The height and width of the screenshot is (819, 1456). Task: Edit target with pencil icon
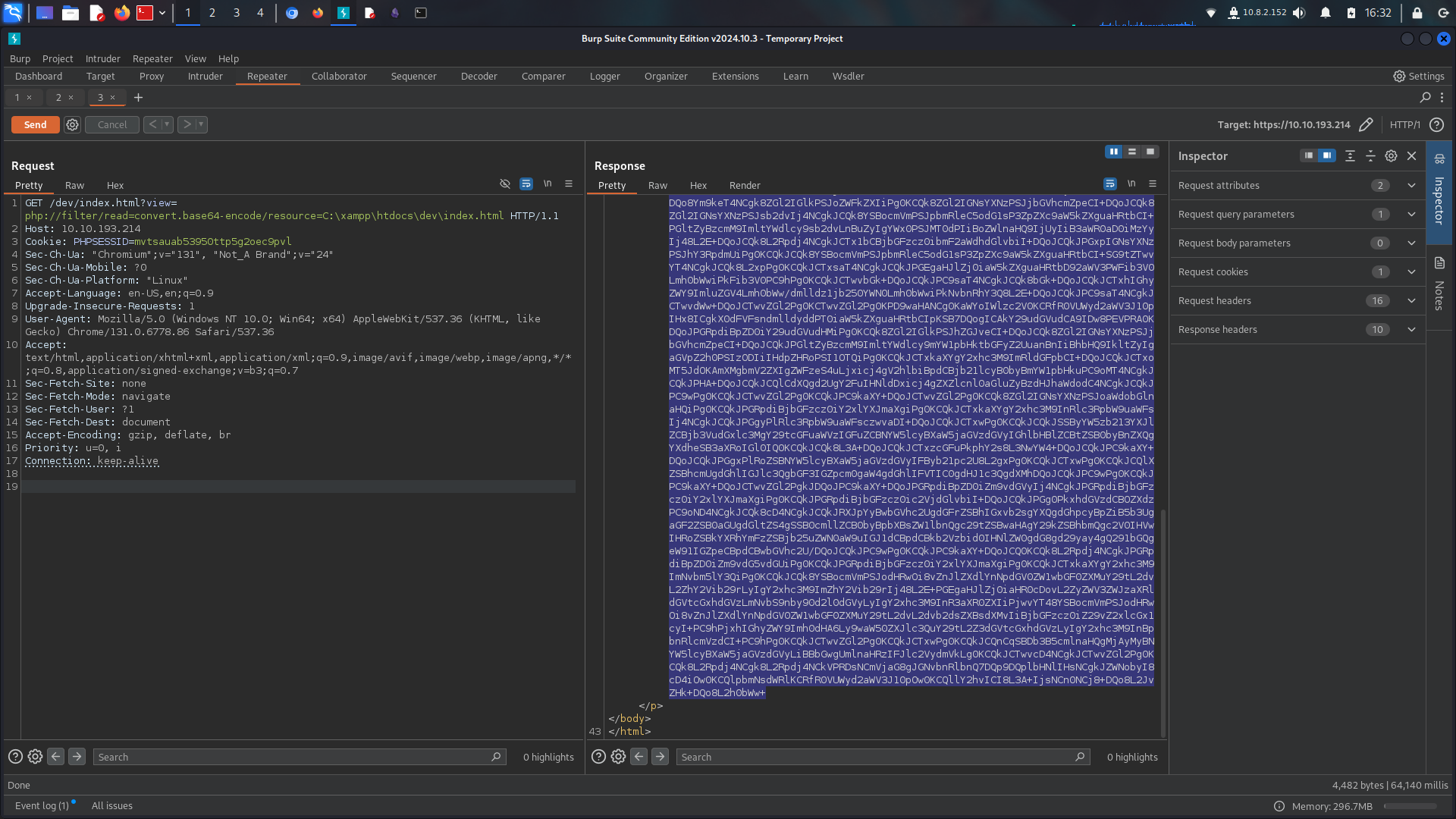pyautogui.click(x=1366, y=125)
